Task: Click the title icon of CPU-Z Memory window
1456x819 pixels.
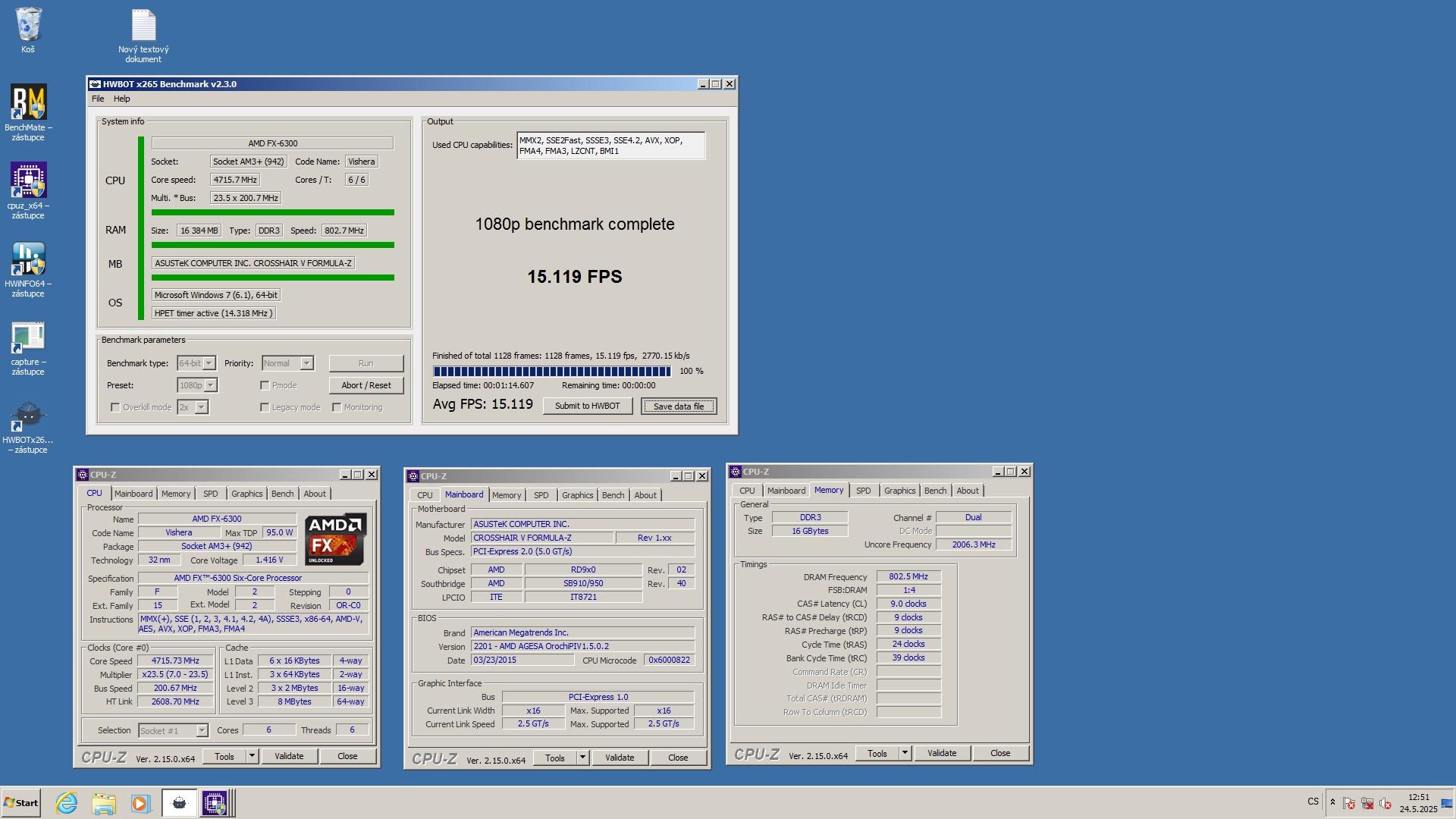Action: click(x=736, y=472)
